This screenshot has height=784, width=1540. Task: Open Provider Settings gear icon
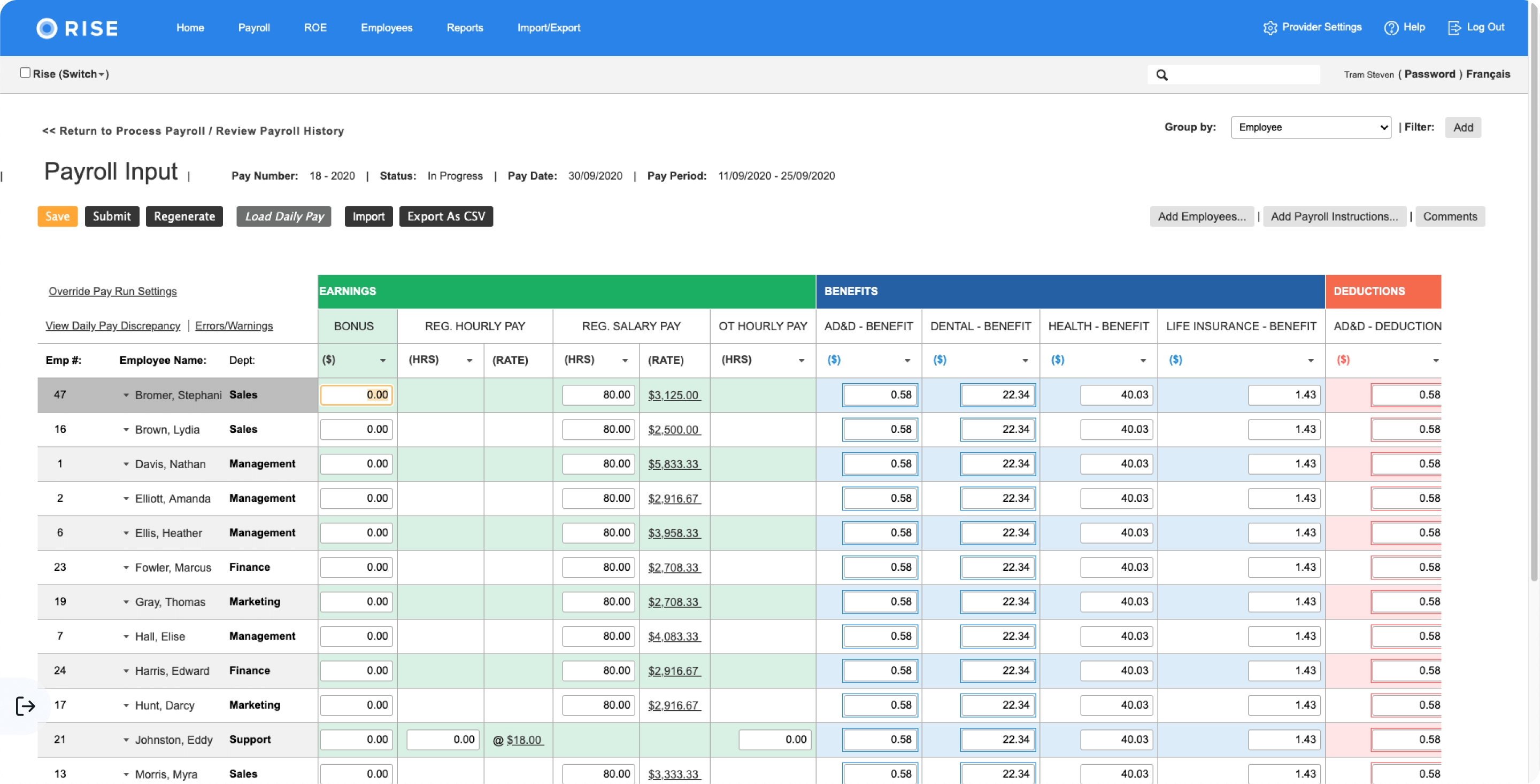1270,28
